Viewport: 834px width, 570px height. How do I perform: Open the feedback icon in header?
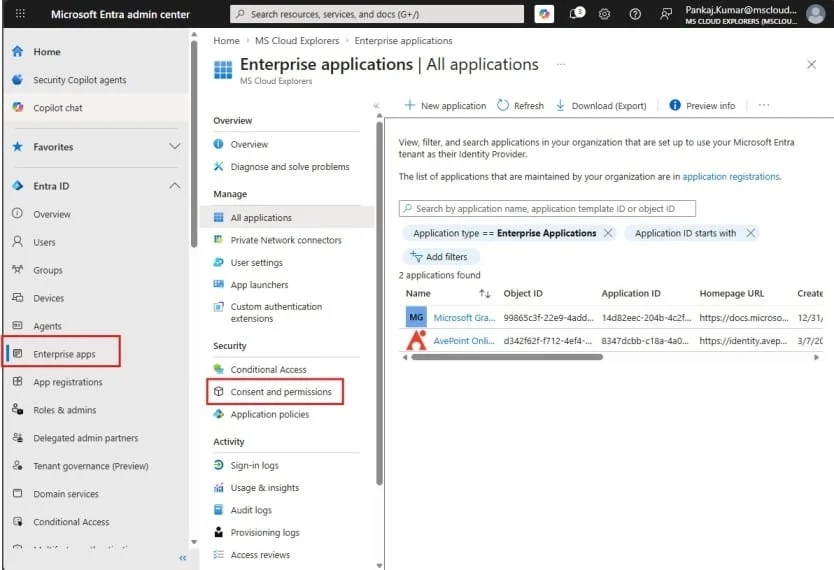[x=665, y=14]
